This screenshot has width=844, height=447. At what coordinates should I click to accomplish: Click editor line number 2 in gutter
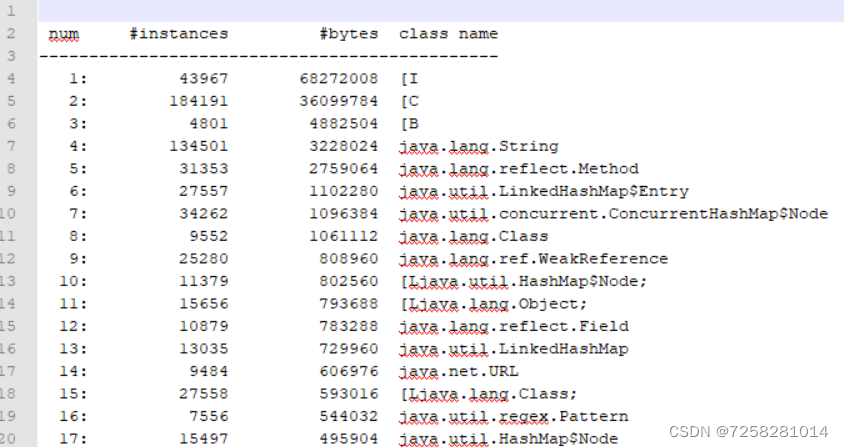pyautogui.click(x=11, y=34)
